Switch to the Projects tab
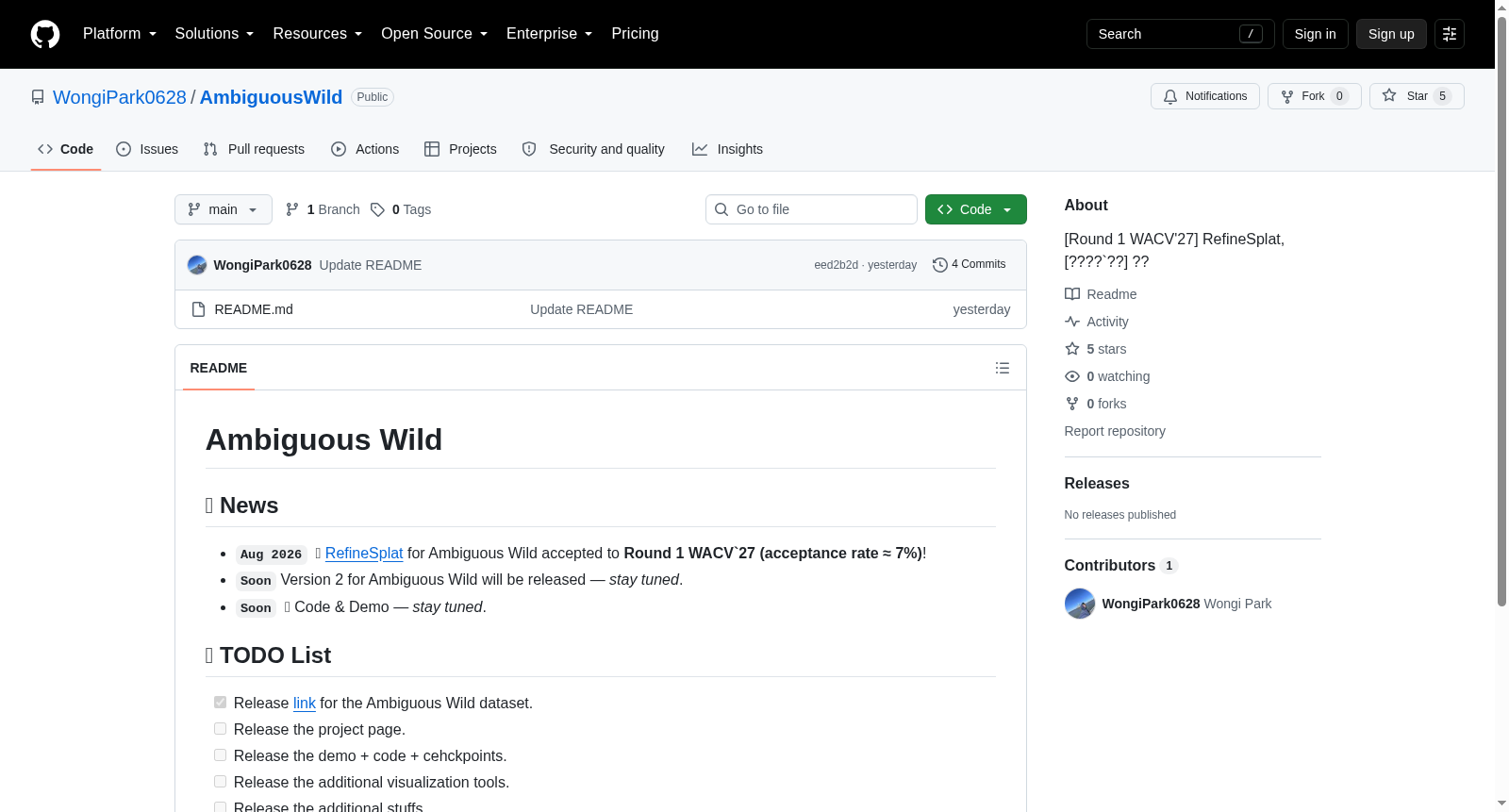 (460, 149)
